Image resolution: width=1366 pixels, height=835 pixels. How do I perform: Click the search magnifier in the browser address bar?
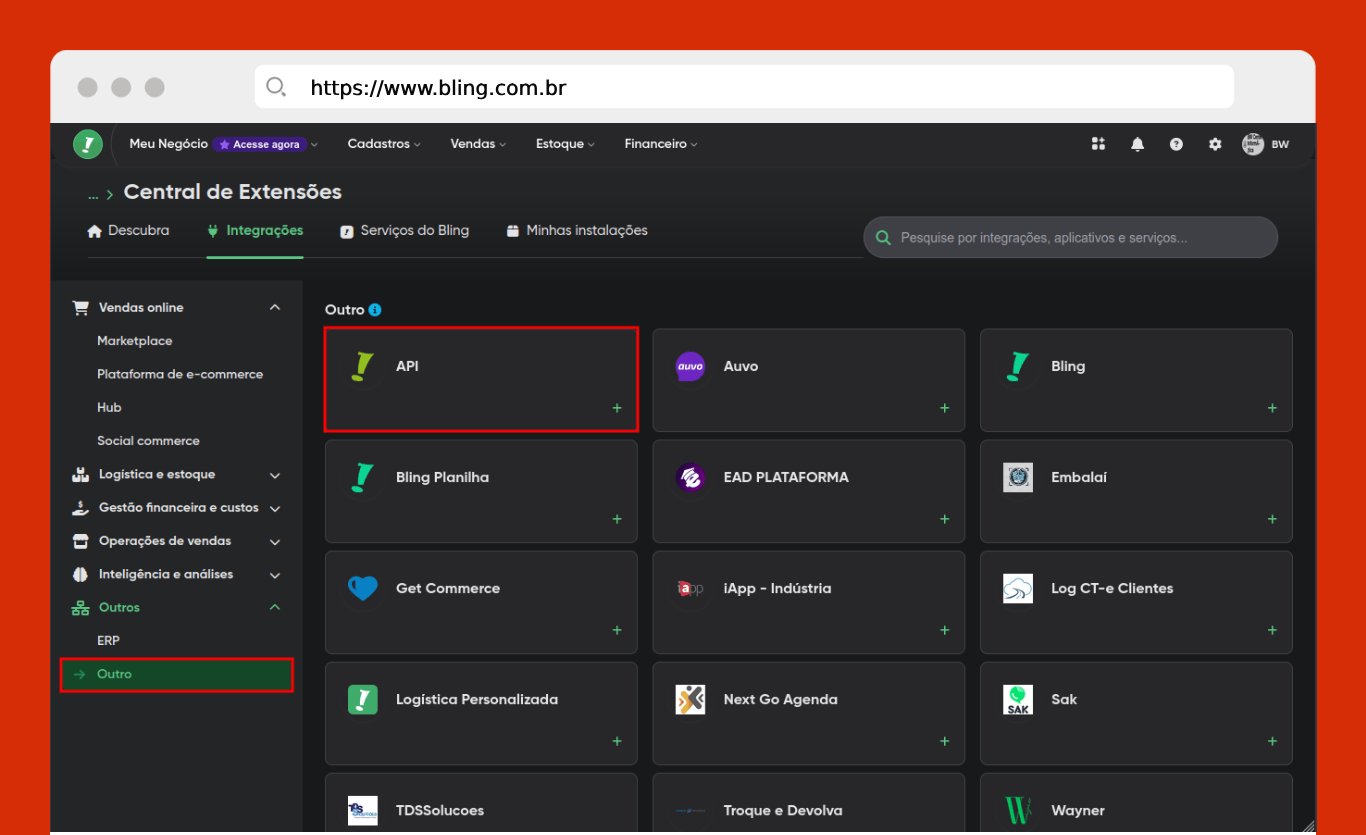[x=276, y=87]
